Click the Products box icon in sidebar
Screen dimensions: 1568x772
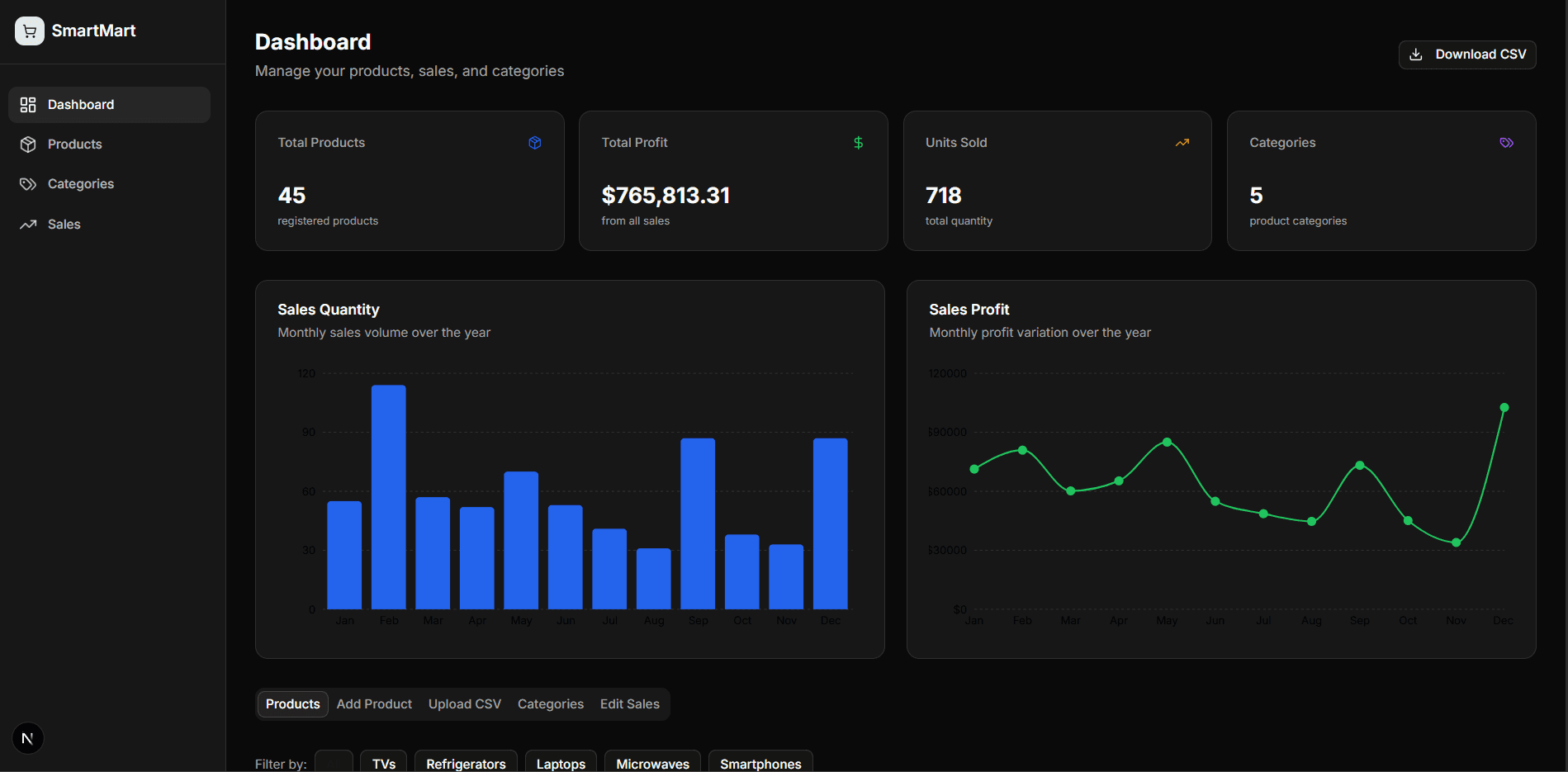28,144
